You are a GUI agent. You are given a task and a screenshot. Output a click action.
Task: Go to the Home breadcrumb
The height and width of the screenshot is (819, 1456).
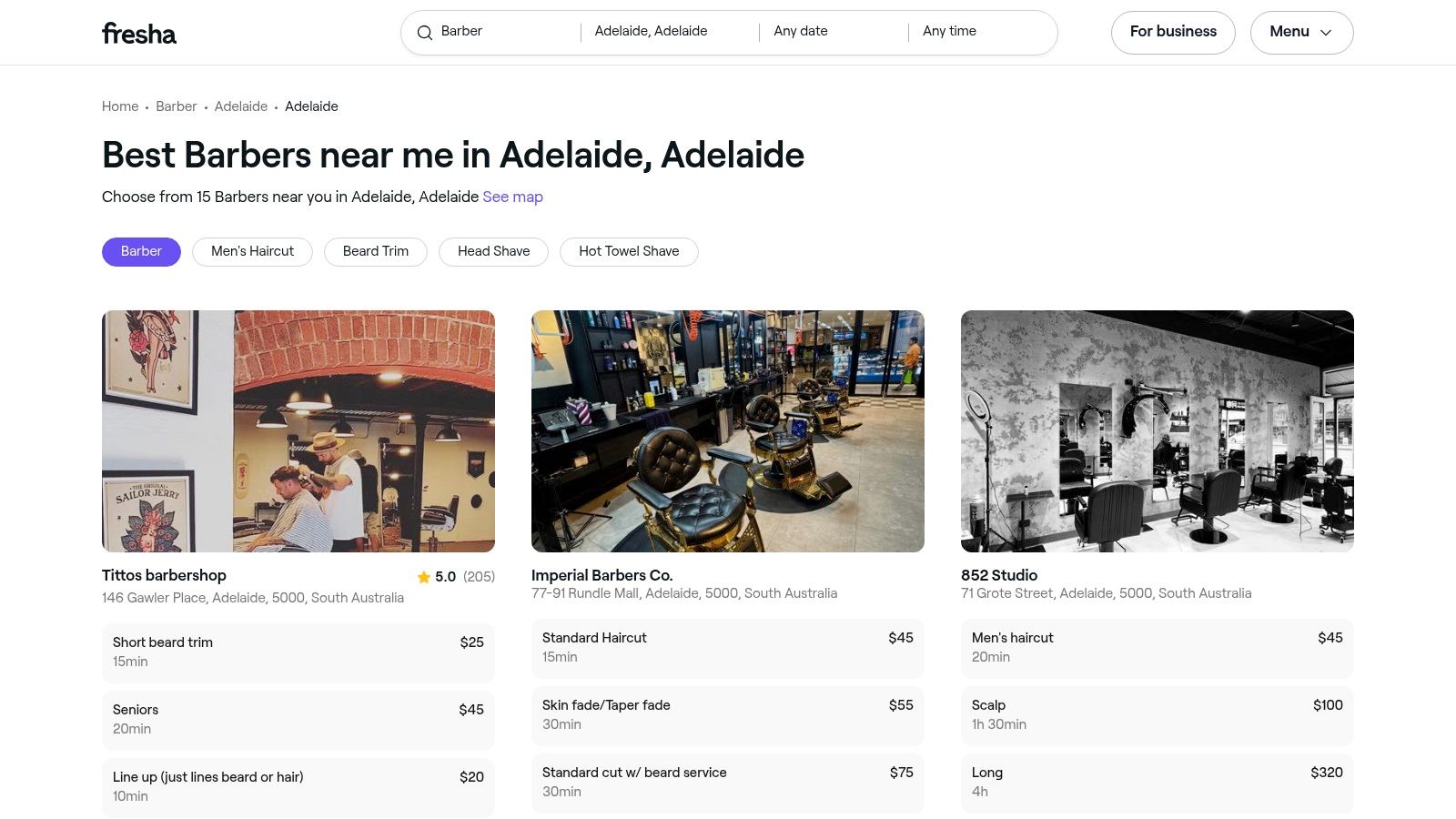120,106
